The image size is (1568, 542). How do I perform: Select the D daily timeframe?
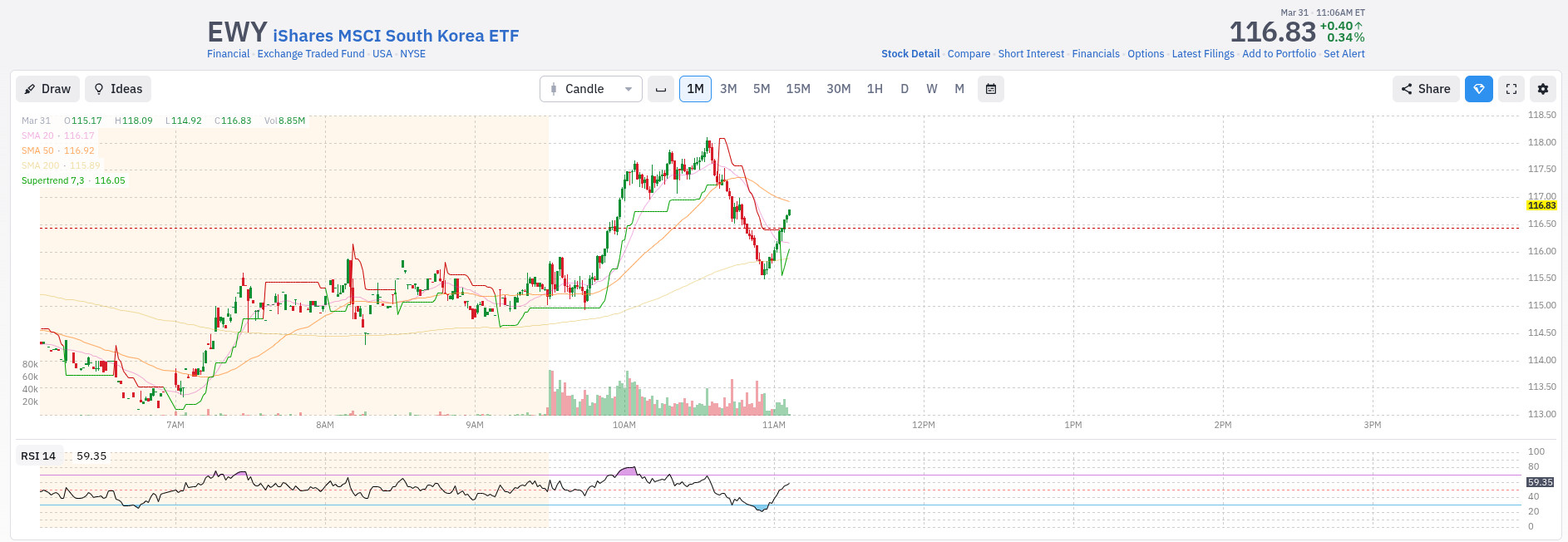tap(905, 89)
